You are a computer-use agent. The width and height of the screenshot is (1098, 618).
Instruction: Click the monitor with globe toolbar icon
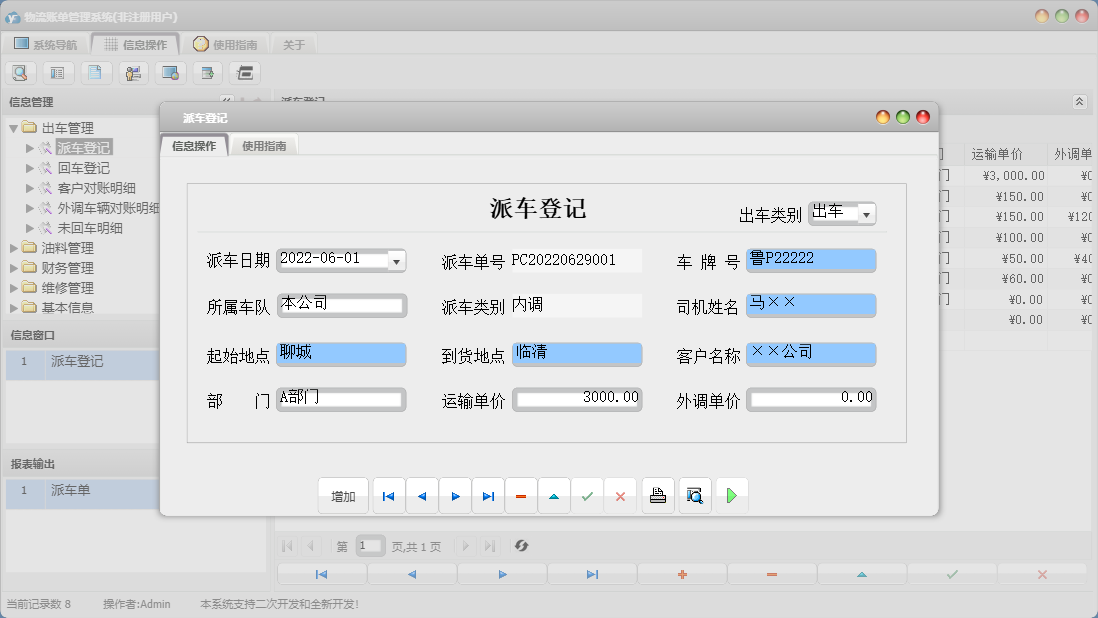tap(169, 72)
